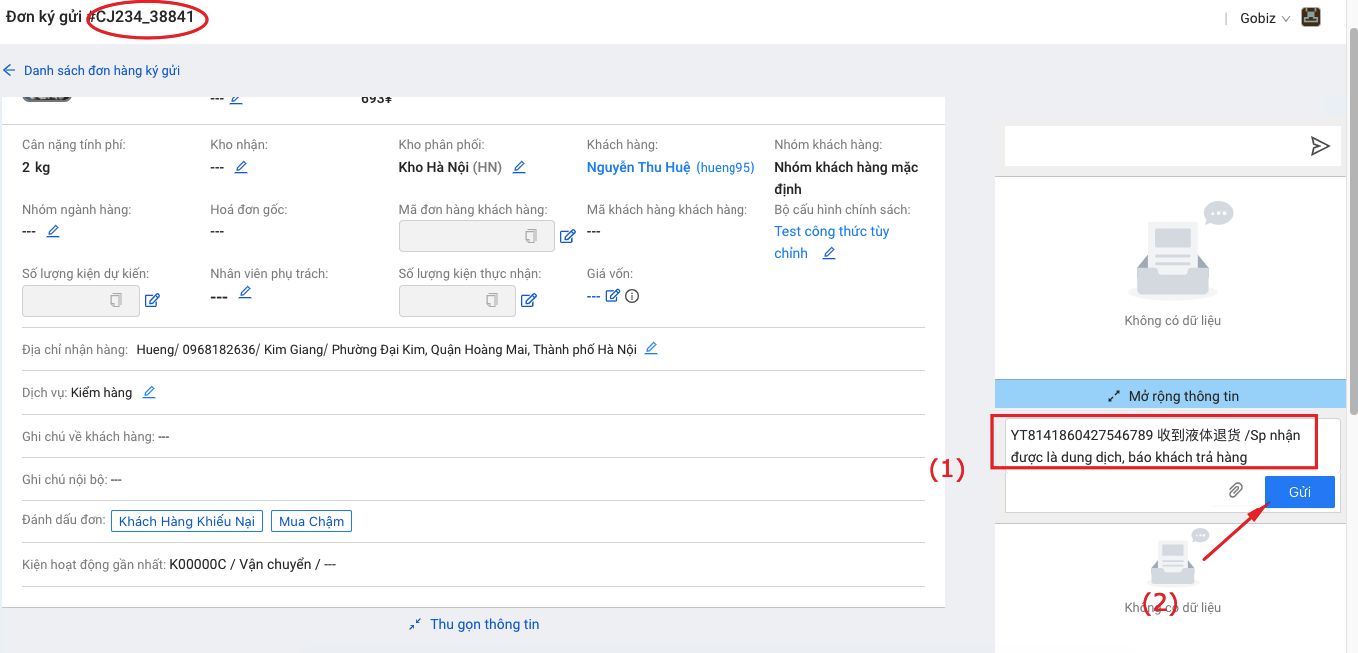Toggle the Khách Hàng Khiếu Nại tag

[x=187, y=521]
